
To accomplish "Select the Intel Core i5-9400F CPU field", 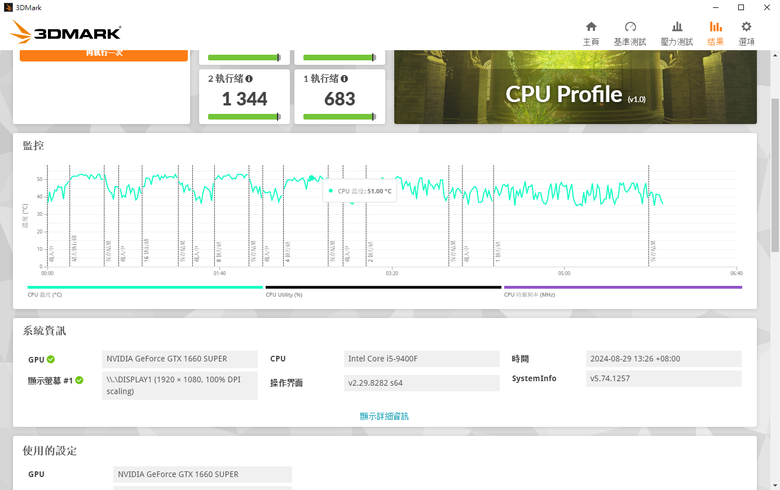I will [421, 359].
